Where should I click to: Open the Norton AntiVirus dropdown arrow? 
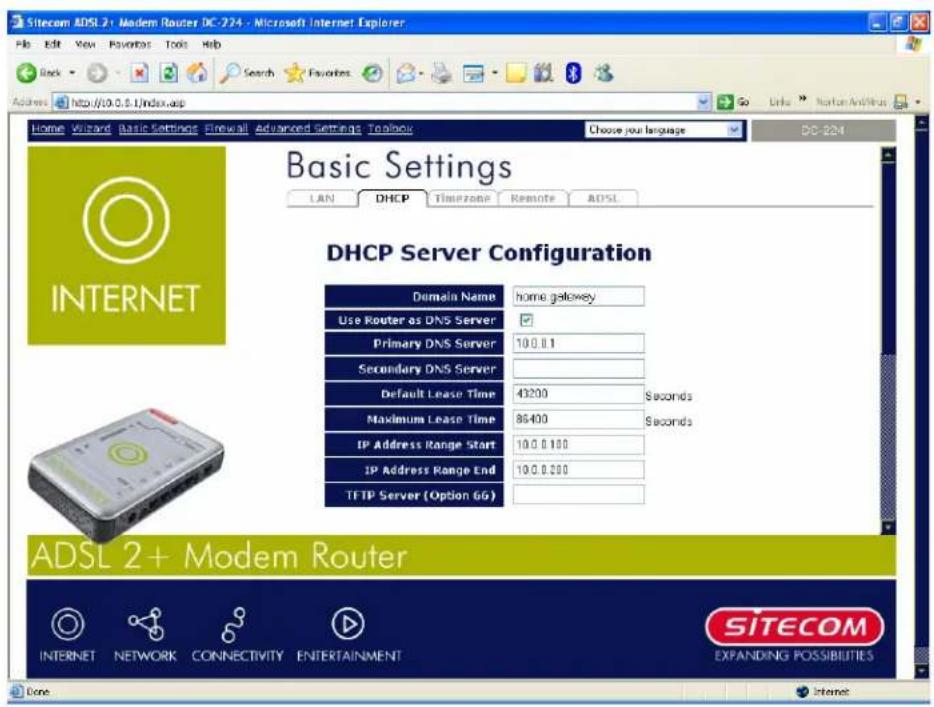[918, 102]
